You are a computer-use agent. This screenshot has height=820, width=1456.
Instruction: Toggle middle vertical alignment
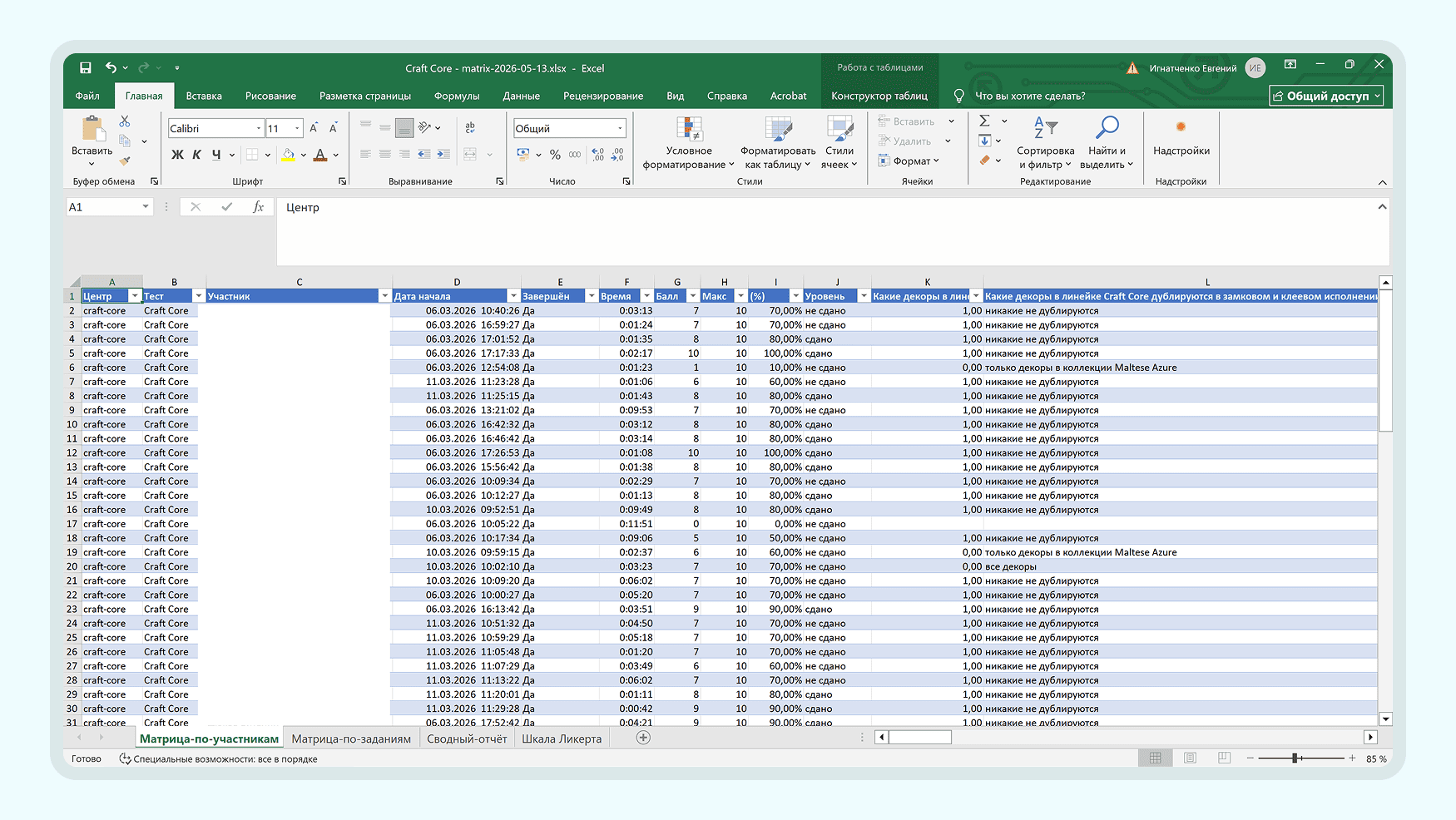385,127
